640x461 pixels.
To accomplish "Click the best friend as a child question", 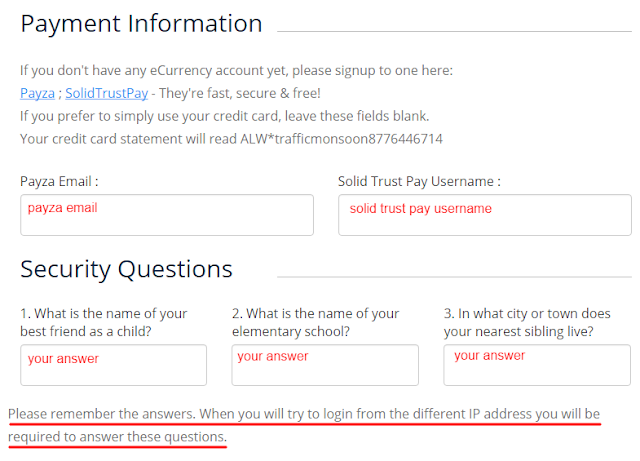I will point(104,322).
